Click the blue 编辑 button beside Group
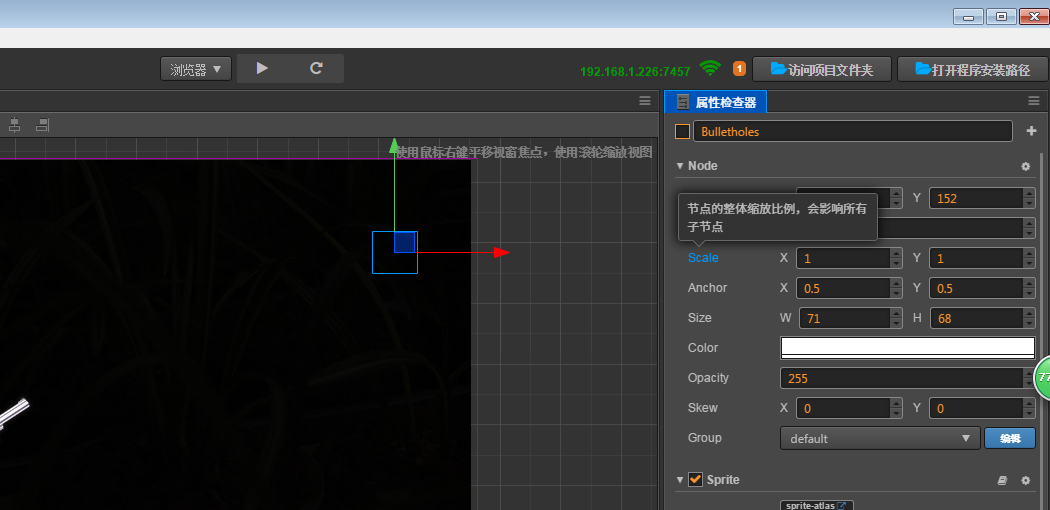The height and width of the screenshot is (510, 1050). (x=1010, y=438)
